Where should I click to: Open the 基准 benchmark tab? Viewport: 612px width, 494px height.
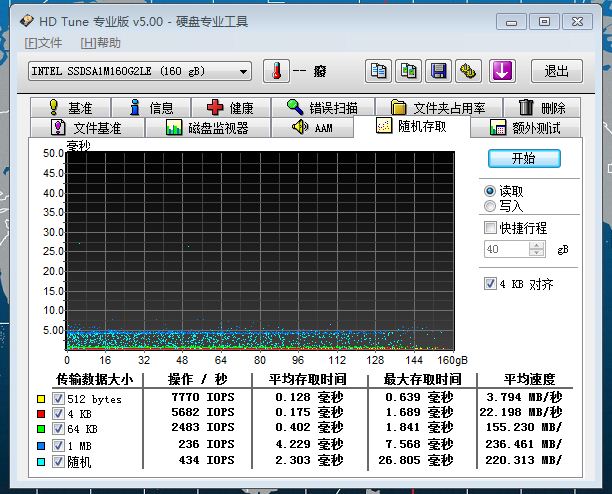pos(71,107)
